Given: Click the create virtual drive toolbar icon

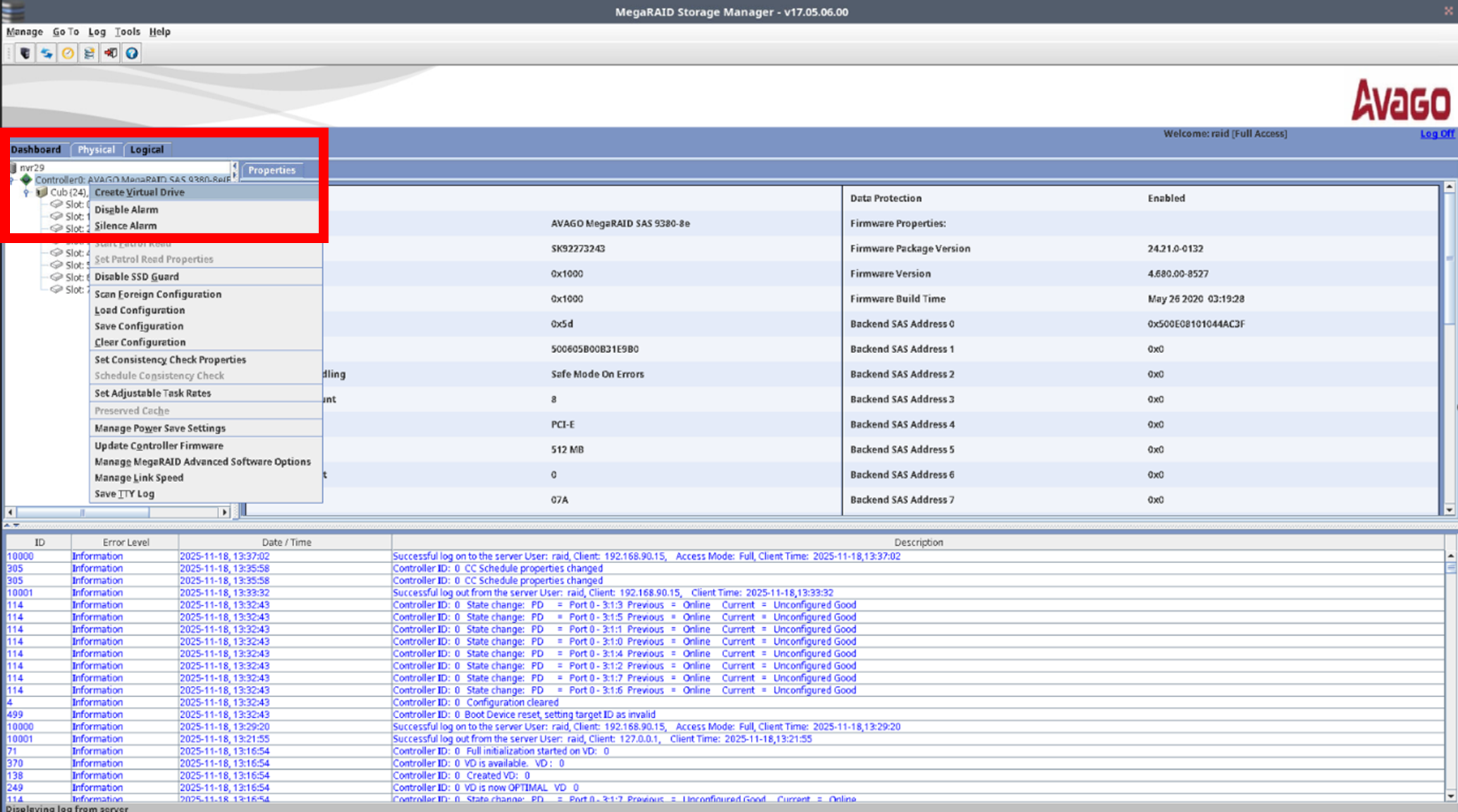Looking at the screenshot, I should click(x=89, y=53).
